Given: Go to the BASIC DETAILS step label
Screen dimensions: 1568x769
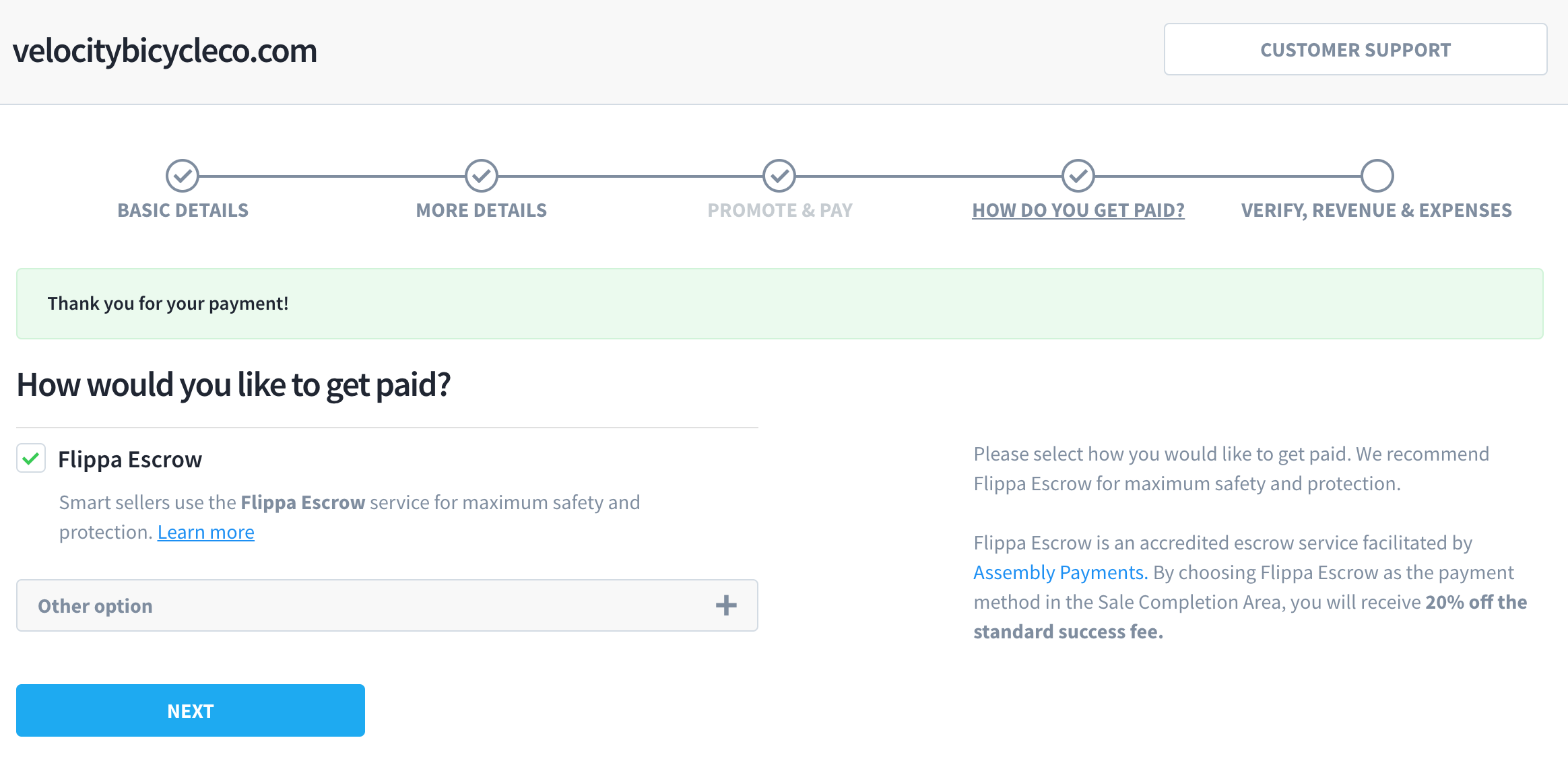Looking at the screenshot, I should coord(183,211).
